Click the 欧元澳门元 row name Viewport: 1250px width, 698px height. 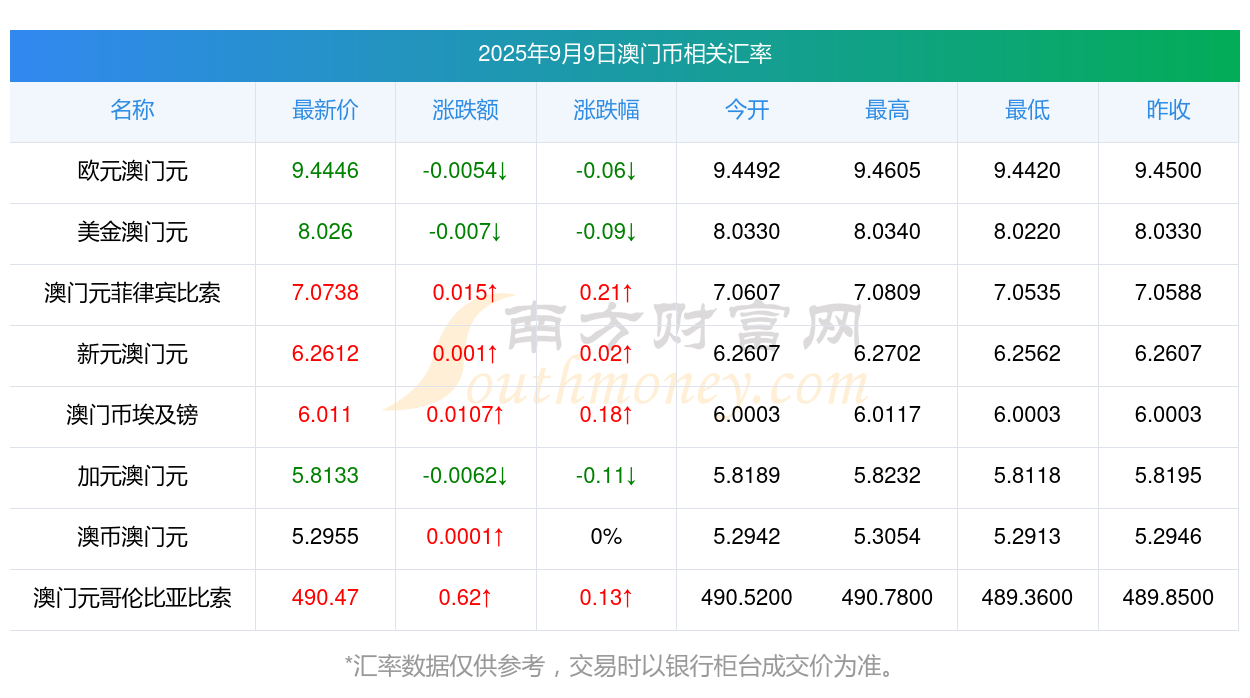tap(132, 171)
